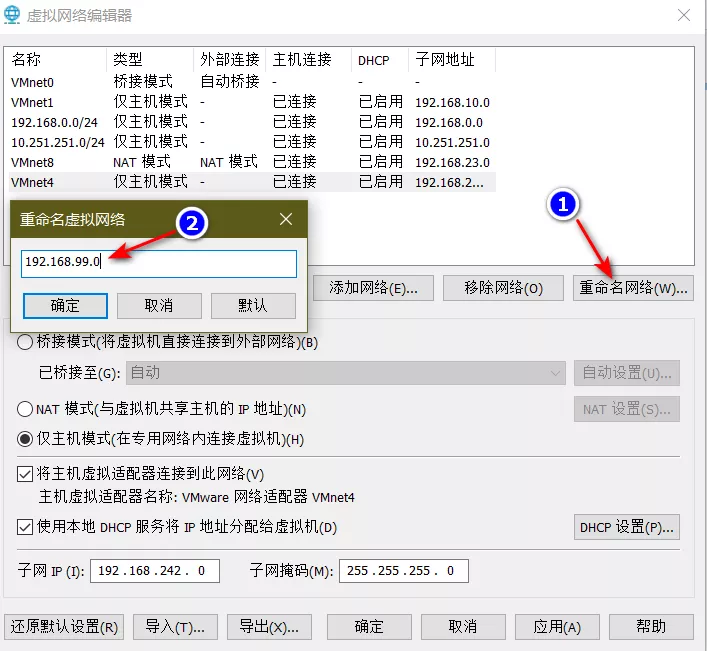This screenshot has width=707, height=651.
Task: Close the rename virtual network dialog
Action: click(286, 219)
